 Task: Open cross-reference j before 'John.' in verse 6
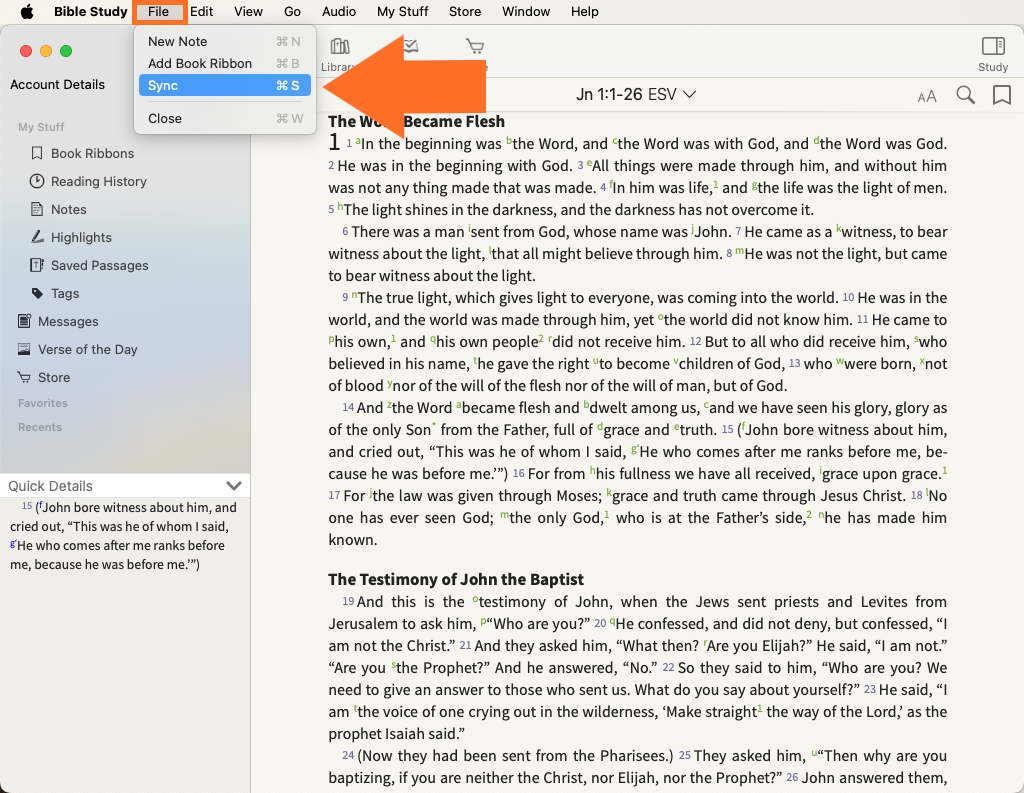pos(692,229)
